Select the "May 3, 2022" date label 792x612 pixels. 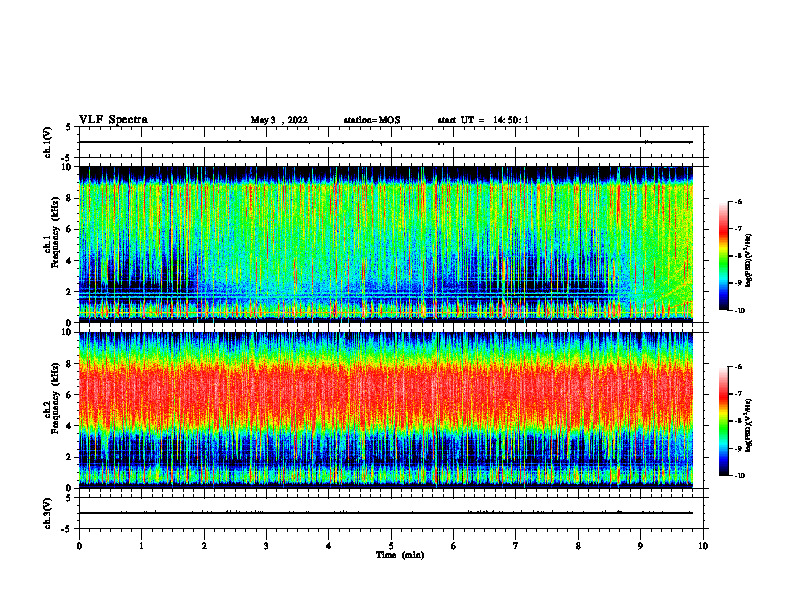coord(279,120)
